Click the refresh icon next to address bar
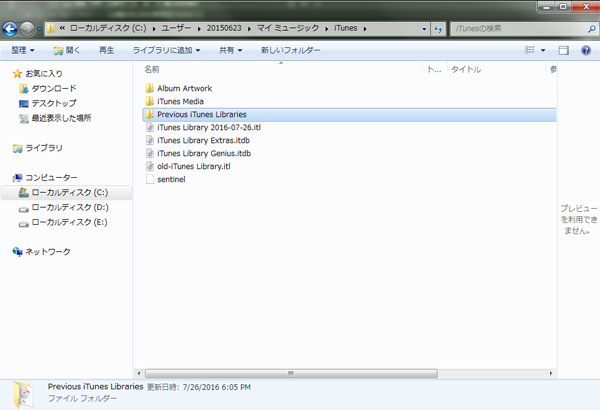The height and width of the screenshot is (410, 600). (438, 29)
